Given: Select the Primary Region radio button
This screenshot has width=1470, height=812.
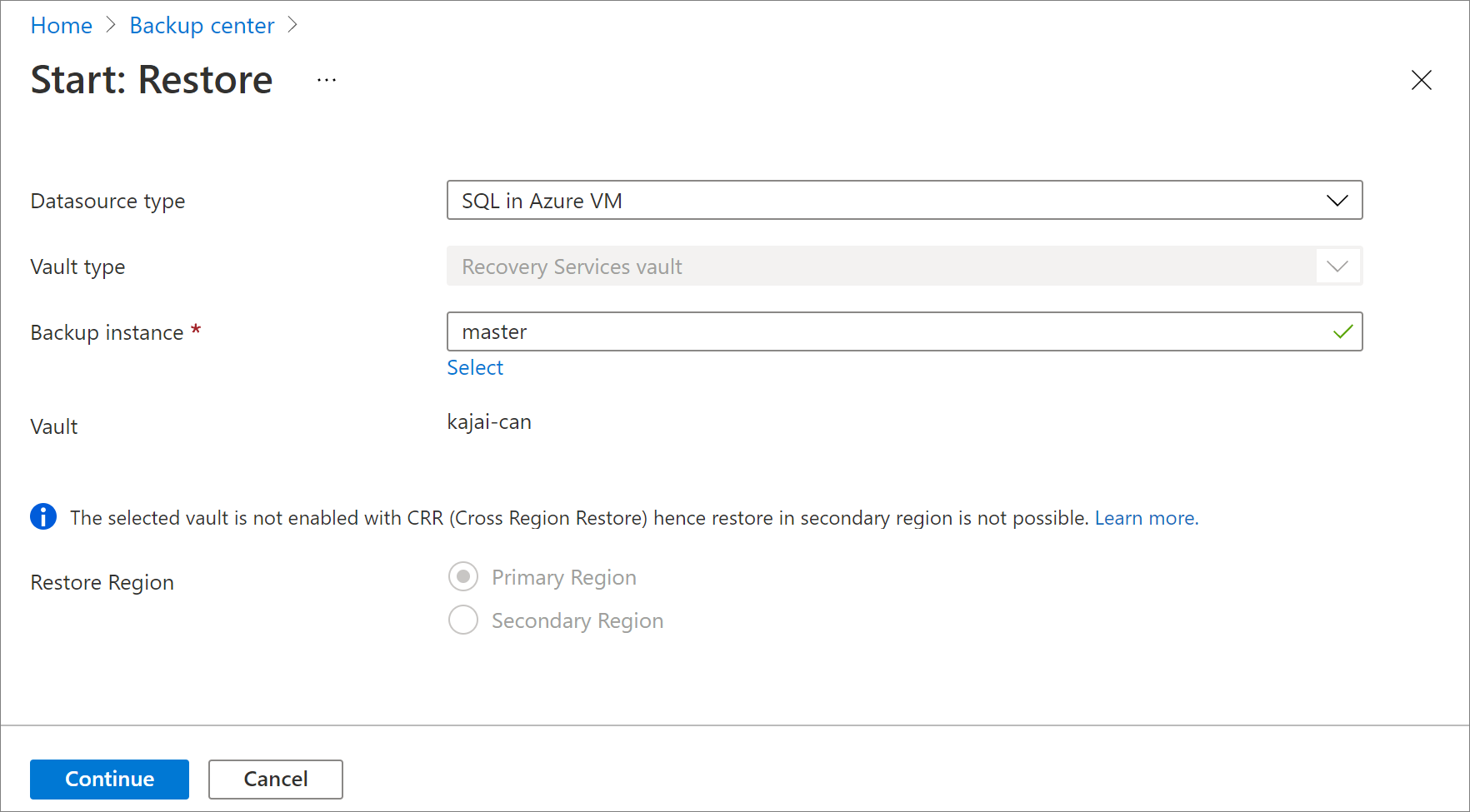Looking at the screenshot, I should point(463,576).
